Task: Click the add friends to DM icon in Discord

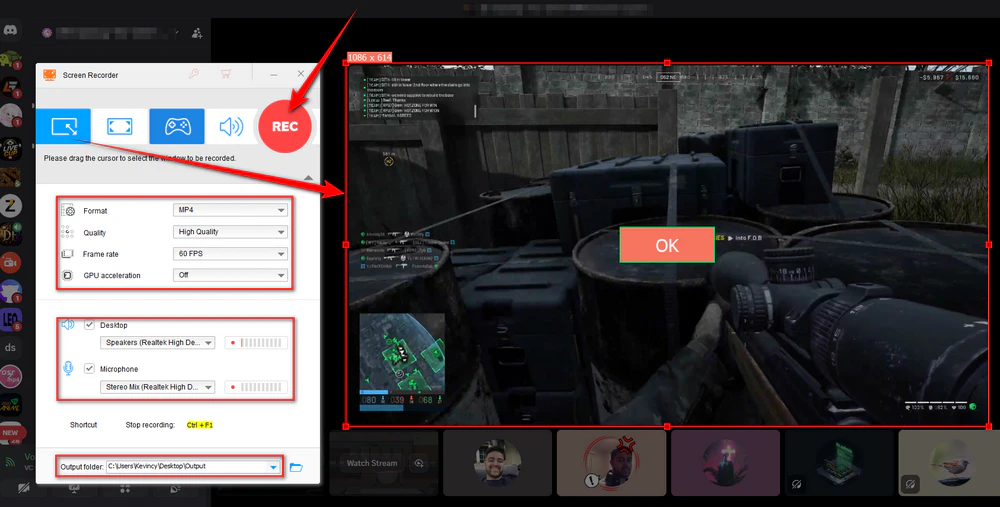Action: [197, 33]
